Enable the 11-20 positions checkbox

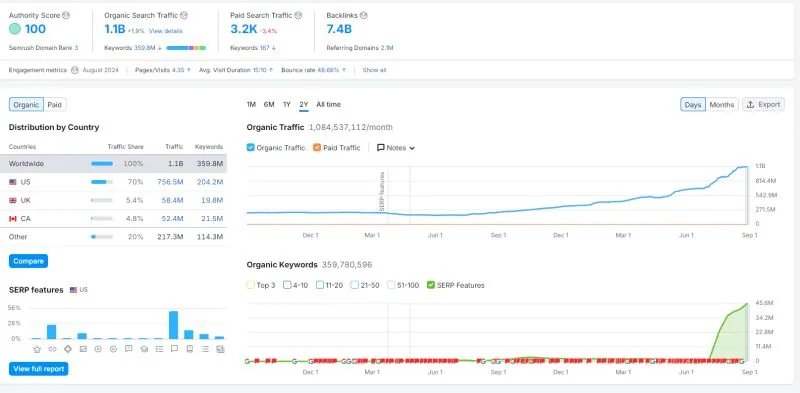[x=320, y=285]
